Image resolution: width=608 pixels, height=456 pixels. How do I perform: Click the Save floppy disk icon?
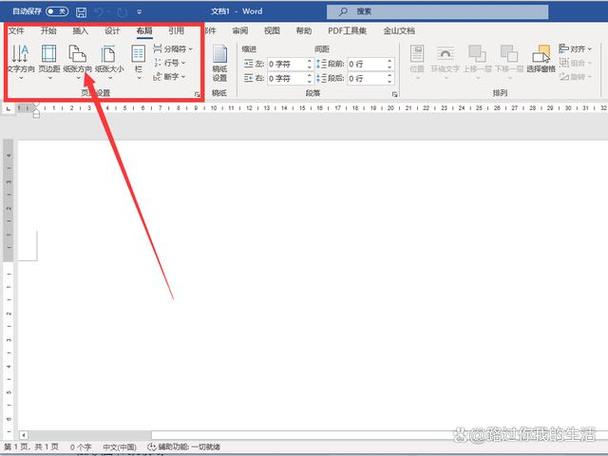[81, 12]
